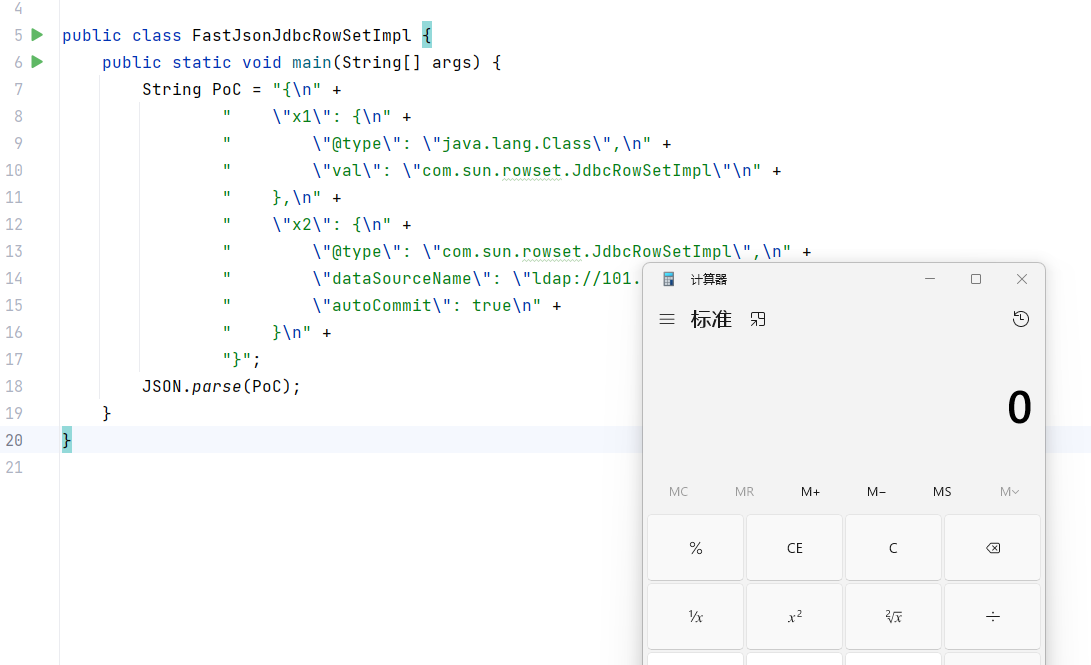Maximize the calculator window
The image size is (1091, 665).
click(x=976, y=279)
